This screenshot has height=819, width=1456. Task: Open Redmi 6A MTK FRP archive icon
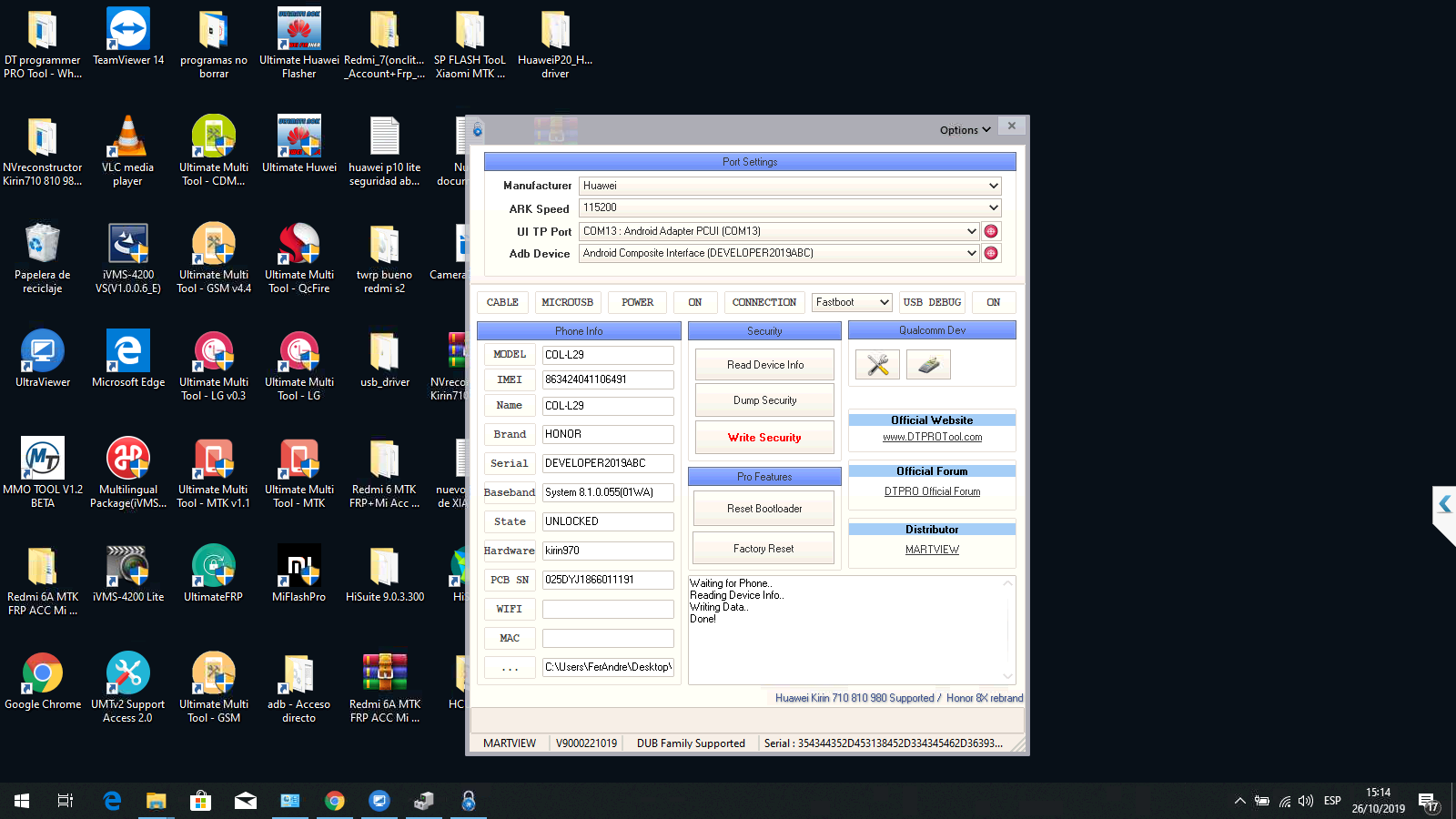(385, 687)
